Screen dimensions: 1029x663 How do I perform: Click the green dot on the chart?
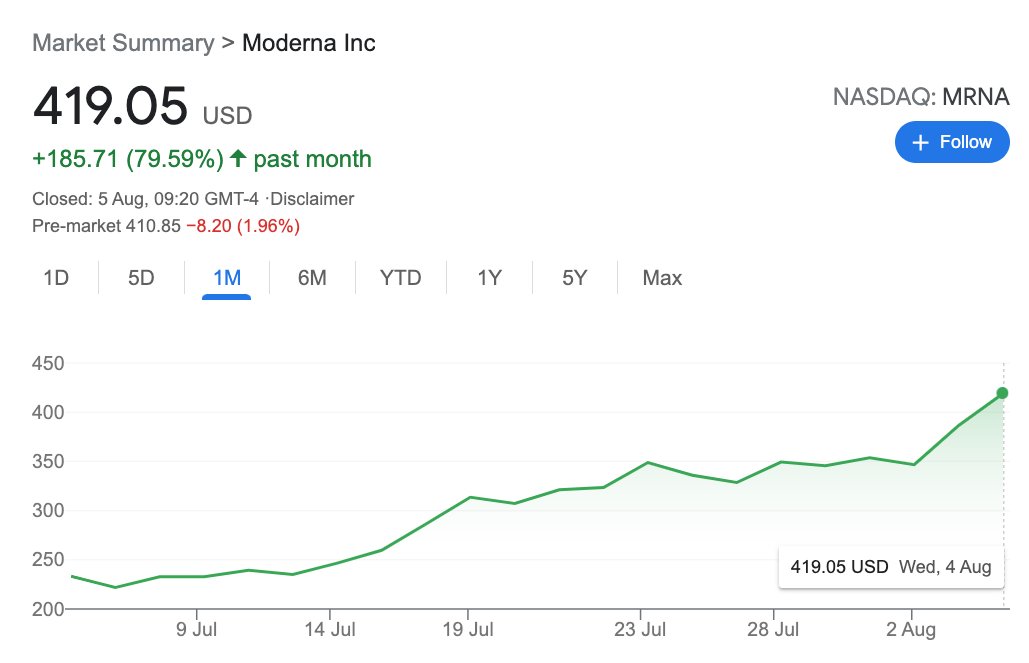point(1002,393)
